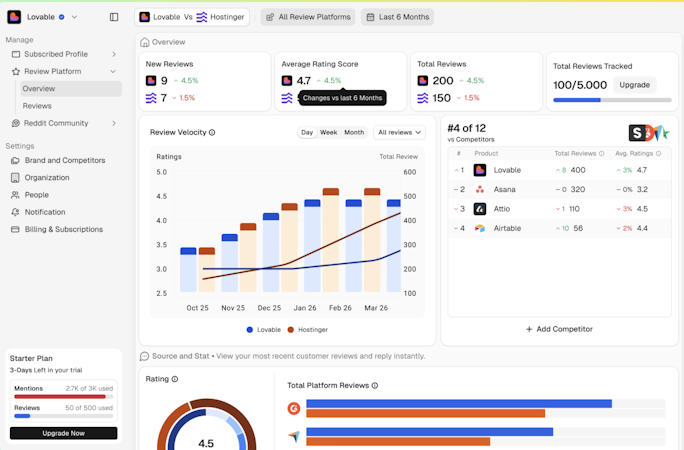Expand the Subscribed Profile chevron
The width and height of the screenshot is (684, 450).
(x=114, y=54)
